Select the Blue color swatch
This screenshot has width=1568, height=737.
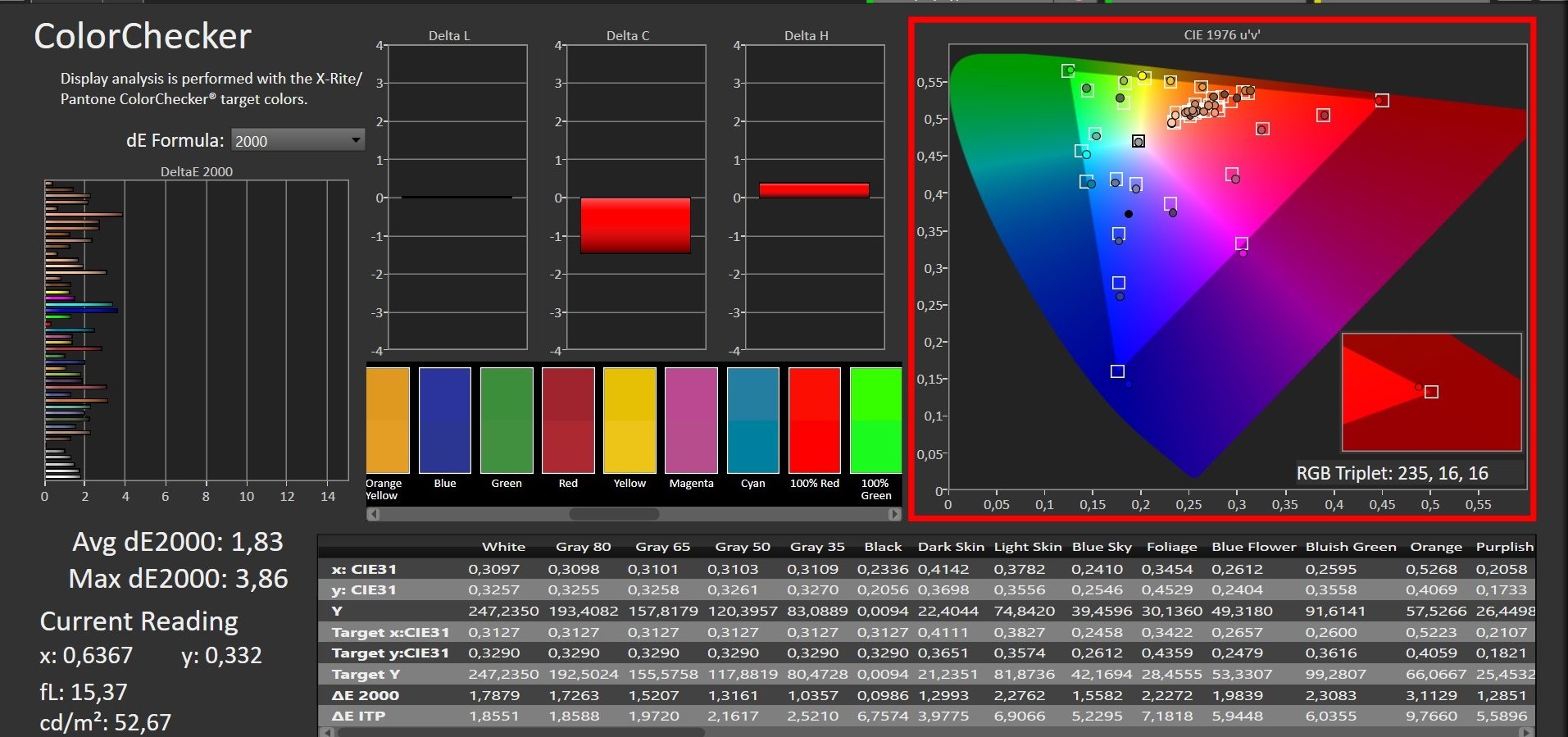click(x=445, y=421)
